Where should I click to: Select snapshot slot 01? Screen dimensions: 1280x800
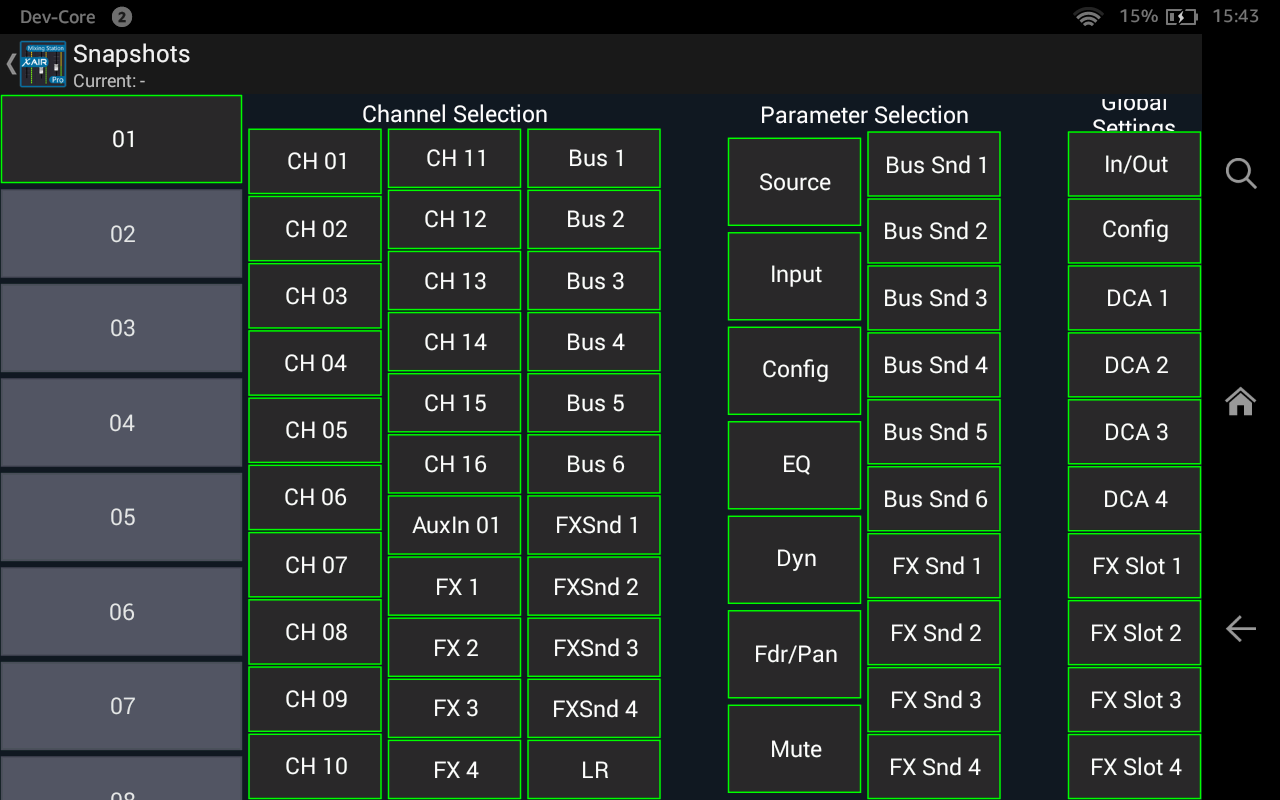pos(122,139)
